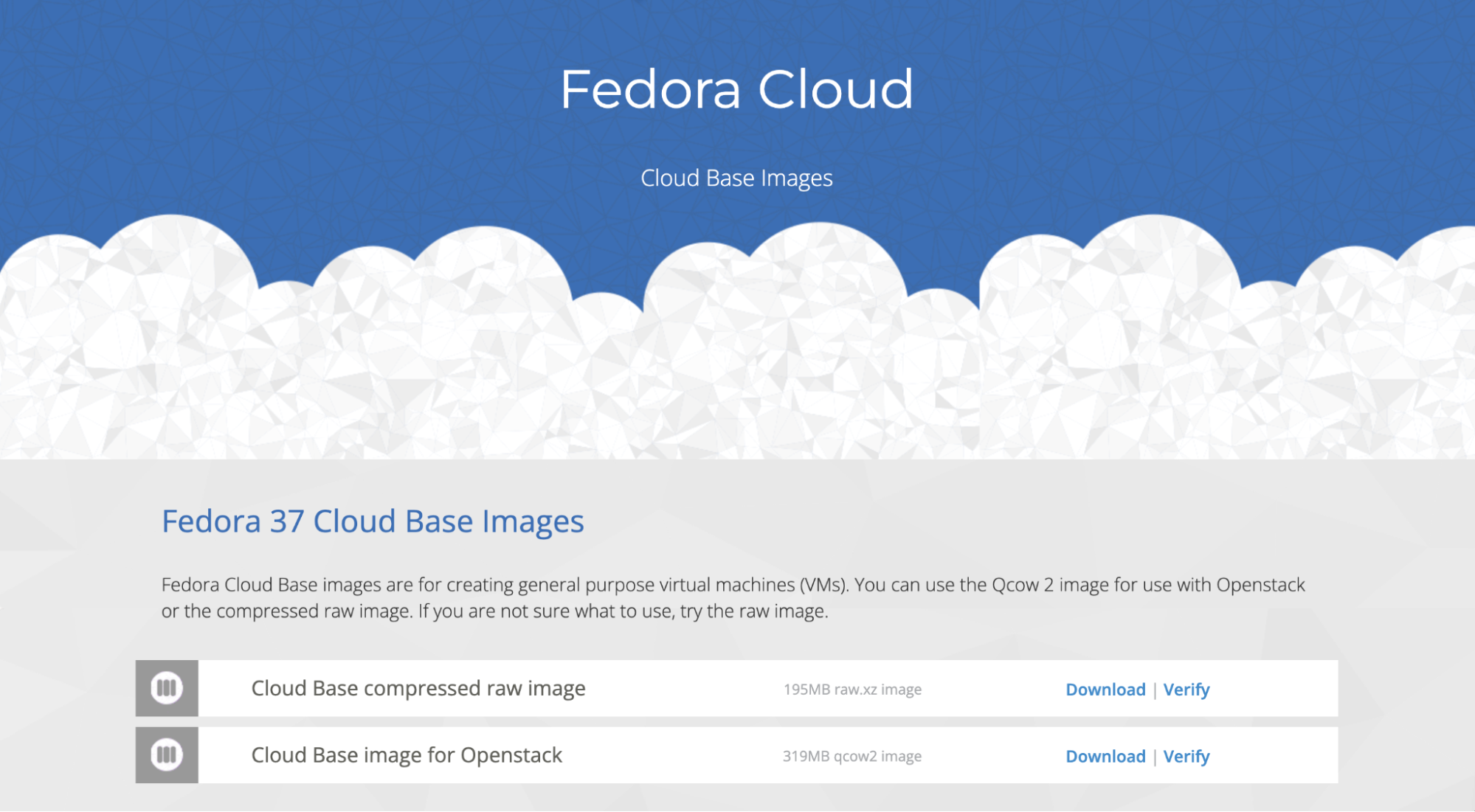This screenshot has width=1475, height=812.
Task: Click 'Qcow 2' in the description text
Action: [x=1022, y=585]
